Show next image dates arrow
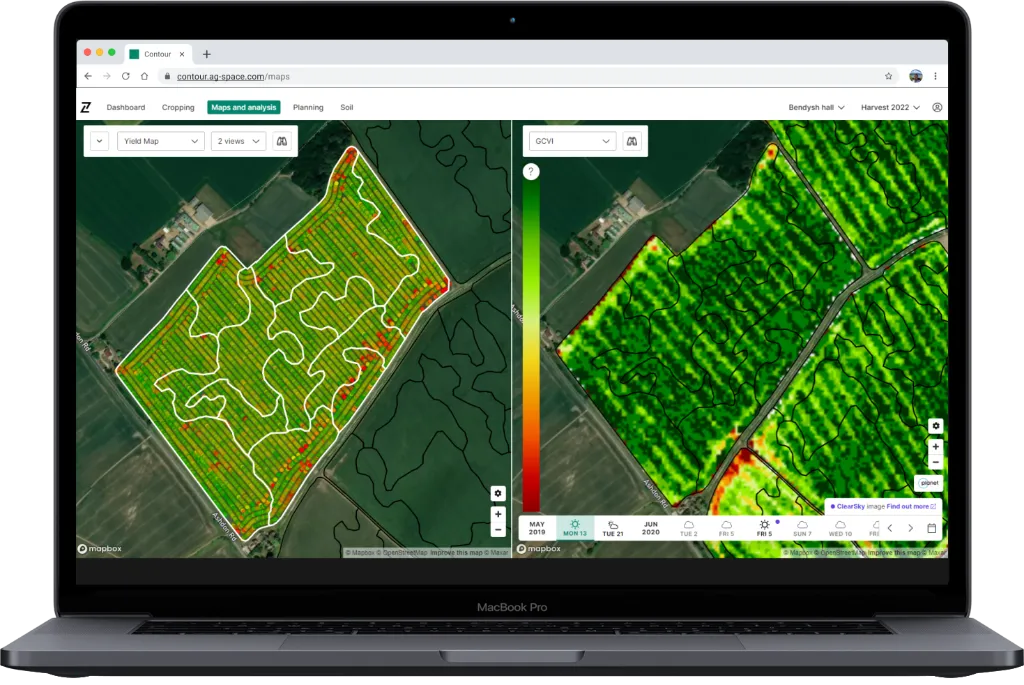 pyautogui.click(x=910, y=528)
